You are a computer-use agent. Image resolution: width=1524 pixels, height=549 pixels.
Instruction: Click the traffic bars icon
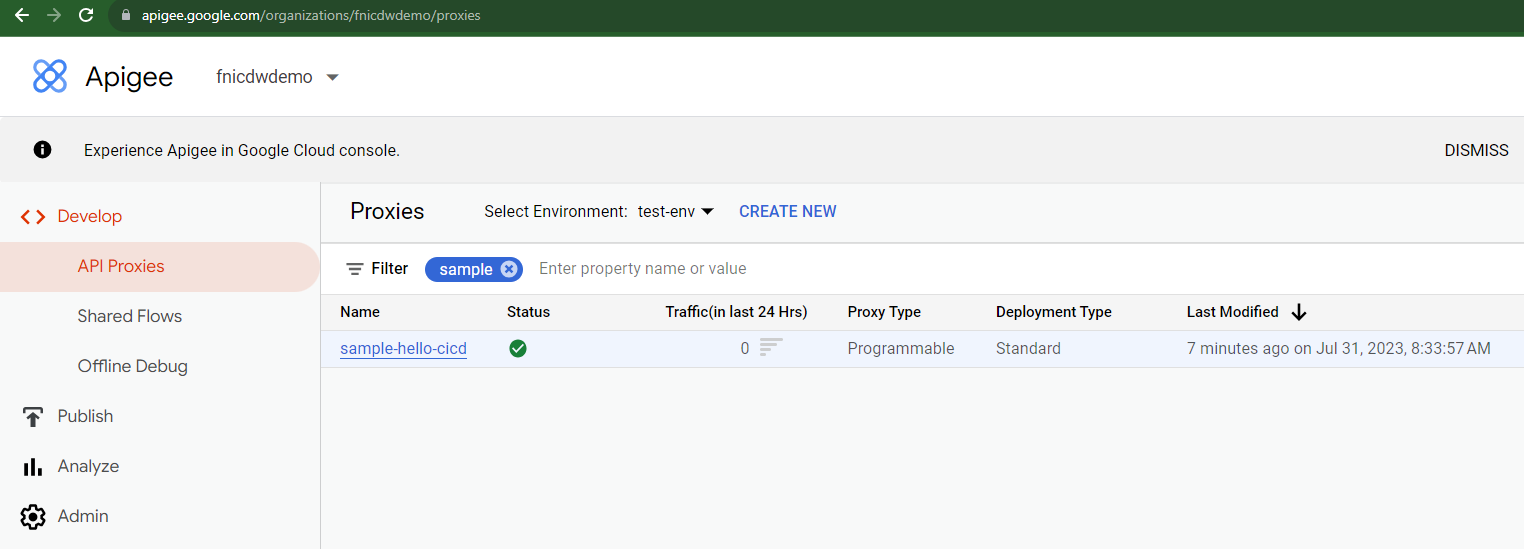pos(770,348)
